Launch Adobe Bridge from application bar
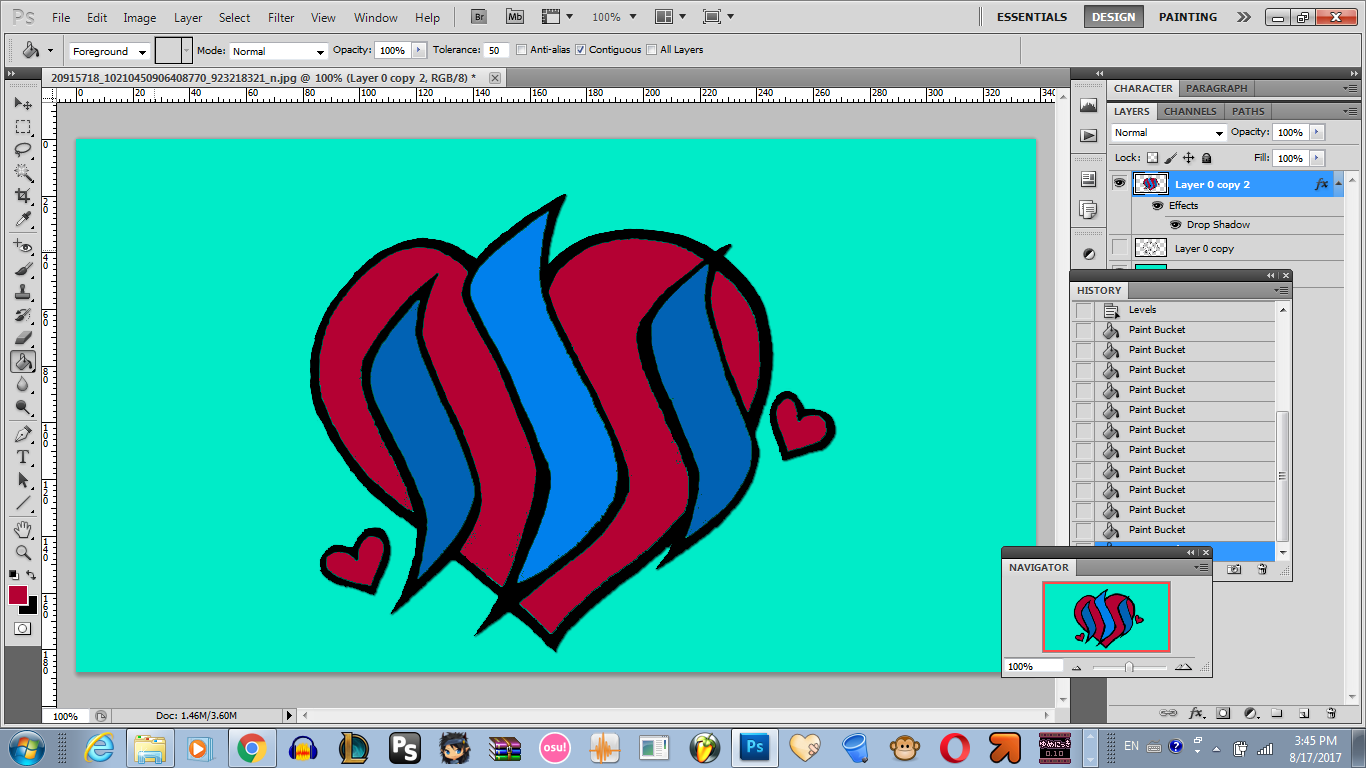The height and width of the screenshot is (768, 1366). [479, 17]
